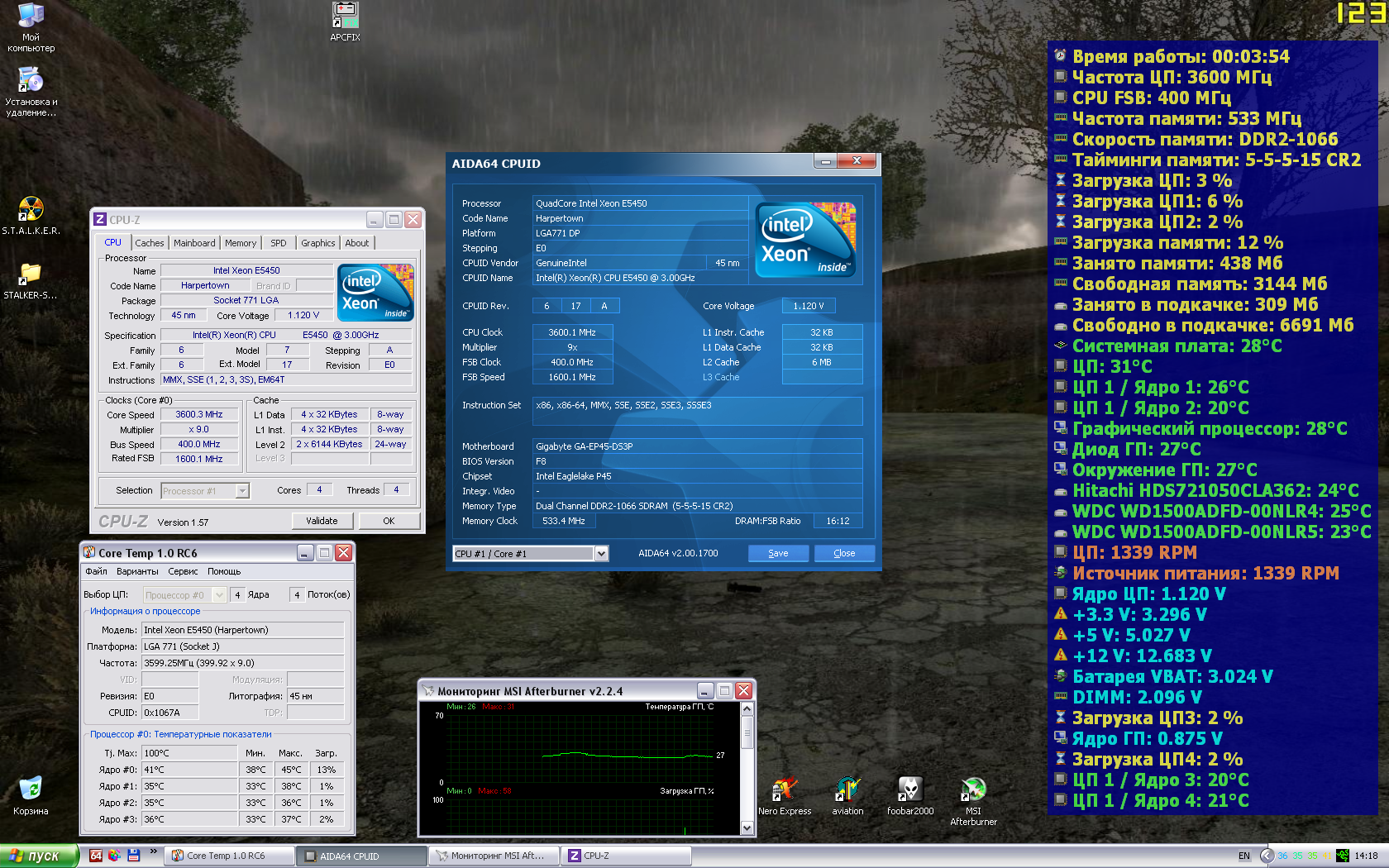Screen dimensions: 1389x868
Task: Open the Файл menu in Core Temp
Action: coord(96,571)
